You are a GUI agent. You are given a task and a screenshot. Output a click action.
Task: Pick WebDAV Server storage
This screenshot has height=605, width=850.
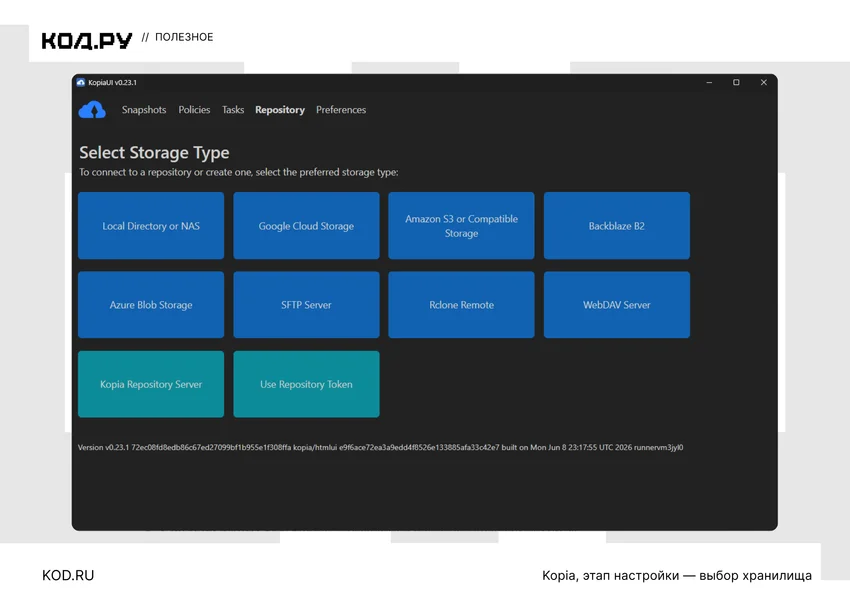[x=617, y=305]
